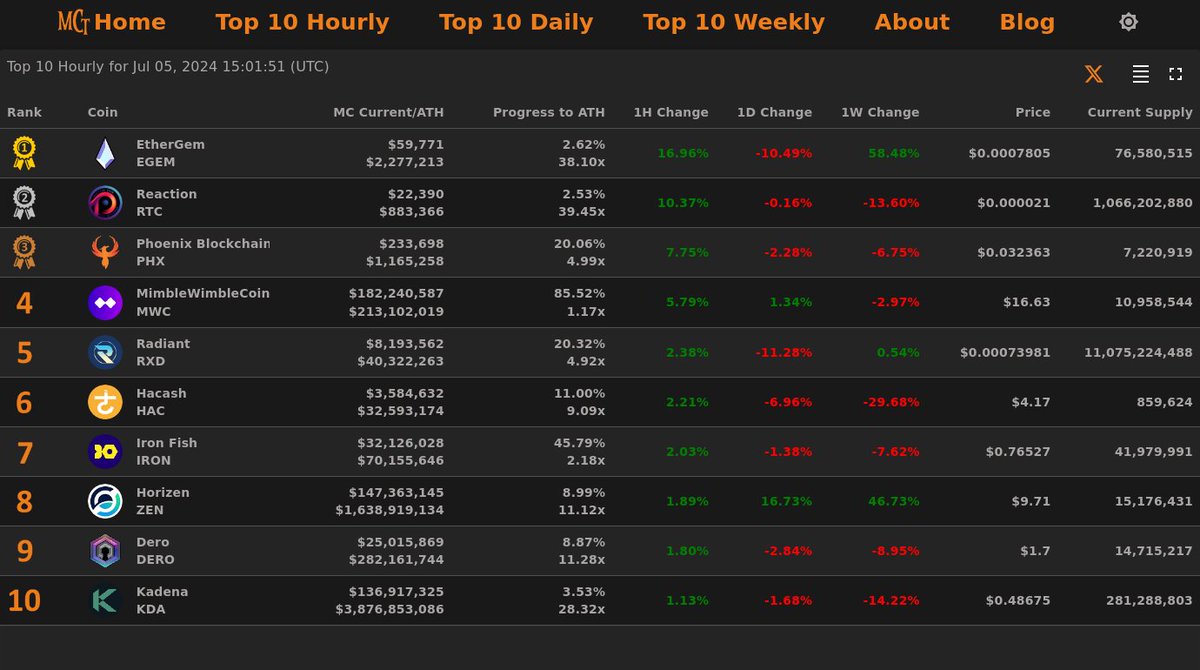The height and width of the screenshot is (670, 1200).
Task: Click MimbleWimbleCoin price $16.63
Action: [x=1027, y=302]
